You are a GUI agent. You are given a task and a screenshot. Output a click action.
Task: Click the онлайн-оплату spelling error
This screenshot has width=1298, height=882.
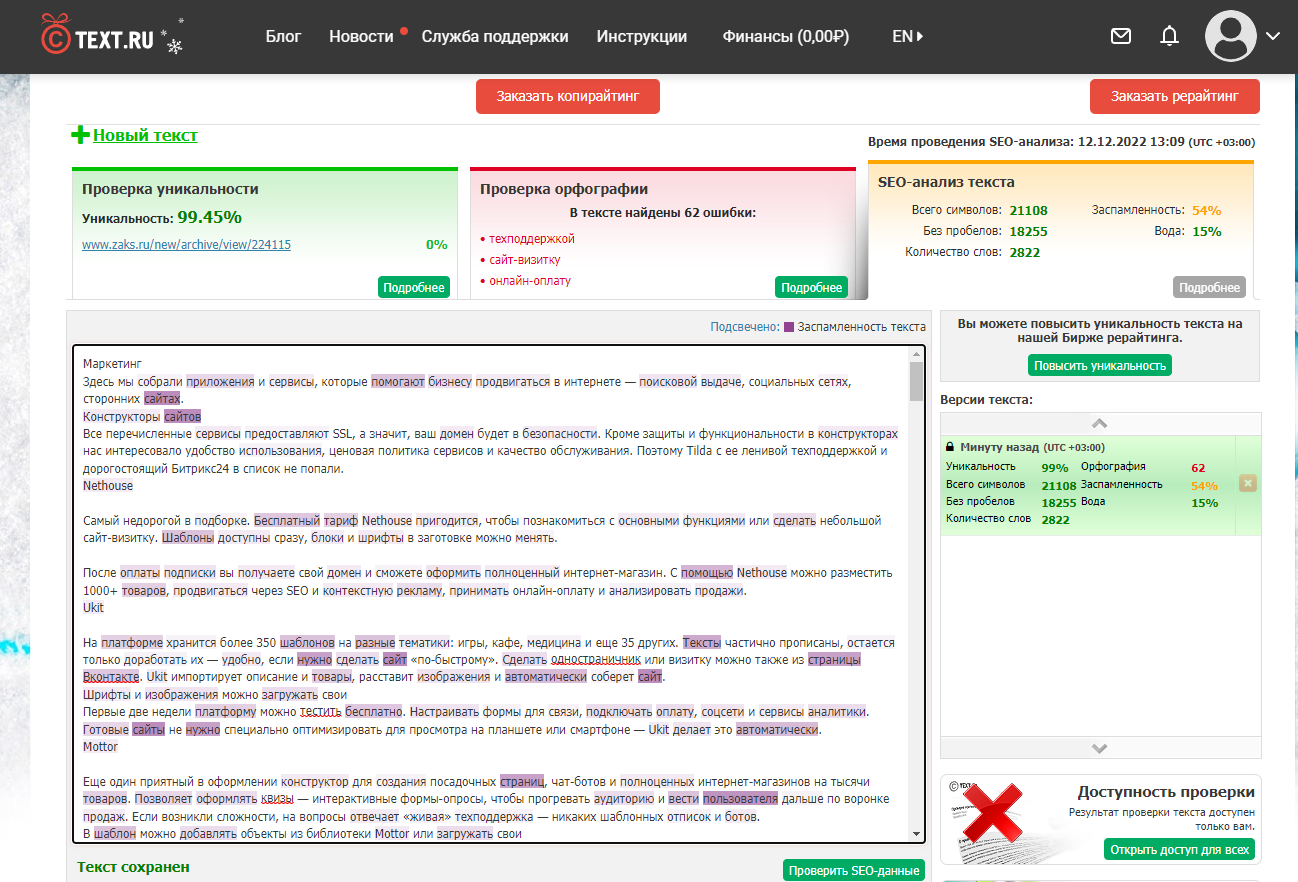point(529,281)
